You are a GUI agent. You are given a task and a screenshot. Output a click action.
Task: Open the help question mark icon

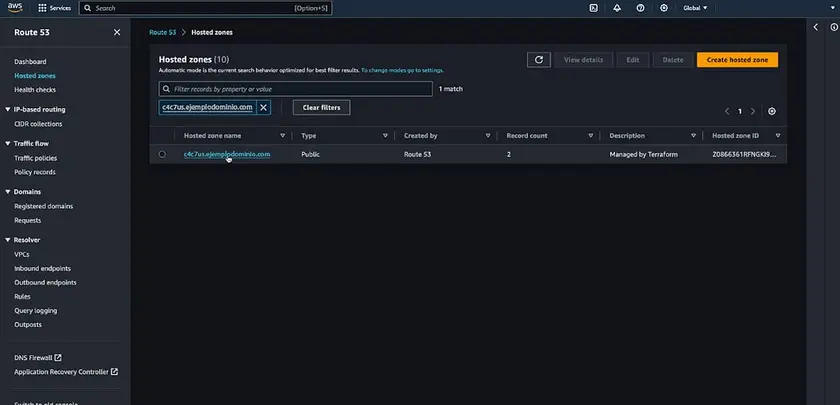tap(640, 8)
